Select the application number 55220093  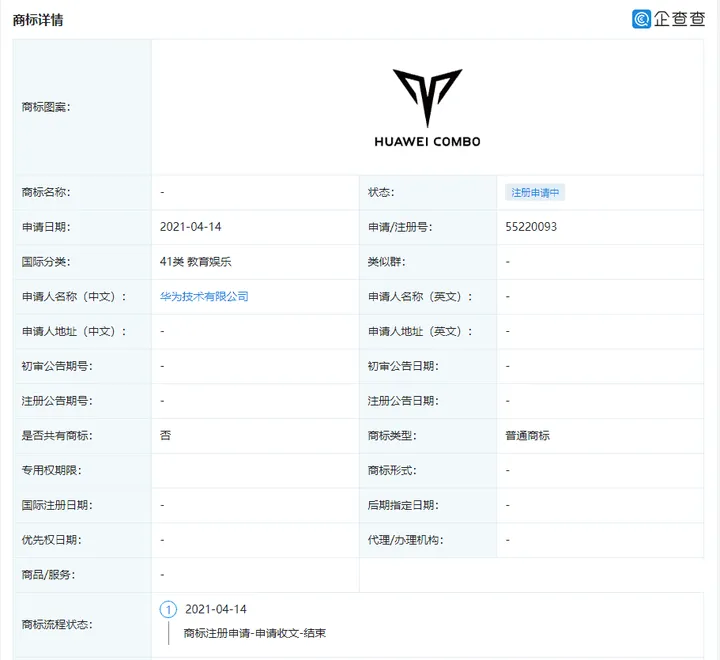[x=531, y=227]
